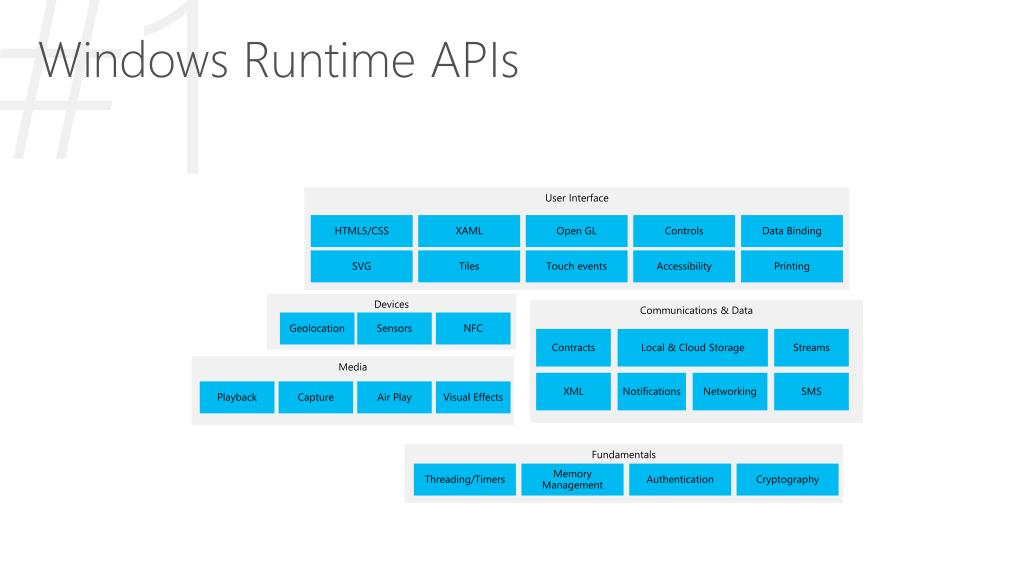Select the SVG box
The width and height of the screenshot is (1023, 575).
(361, 266)
